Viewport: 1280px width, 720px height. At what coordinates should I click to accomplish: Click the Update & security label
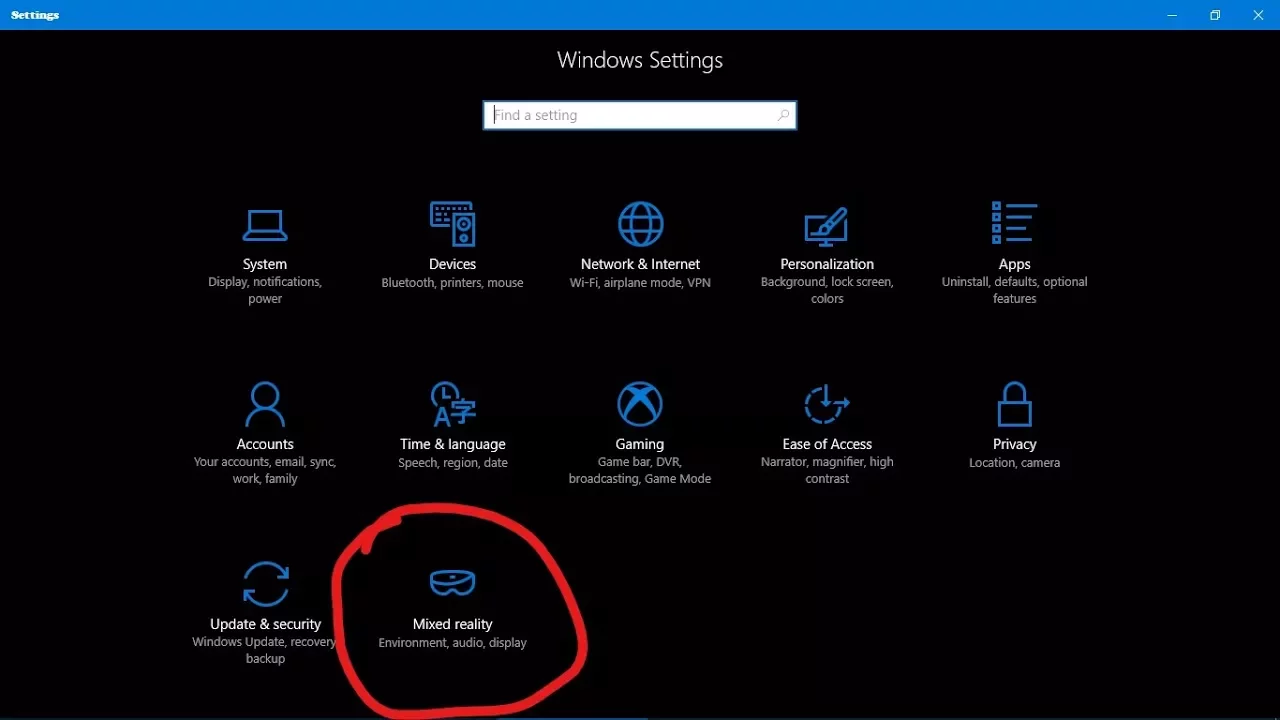coord(265,624)
